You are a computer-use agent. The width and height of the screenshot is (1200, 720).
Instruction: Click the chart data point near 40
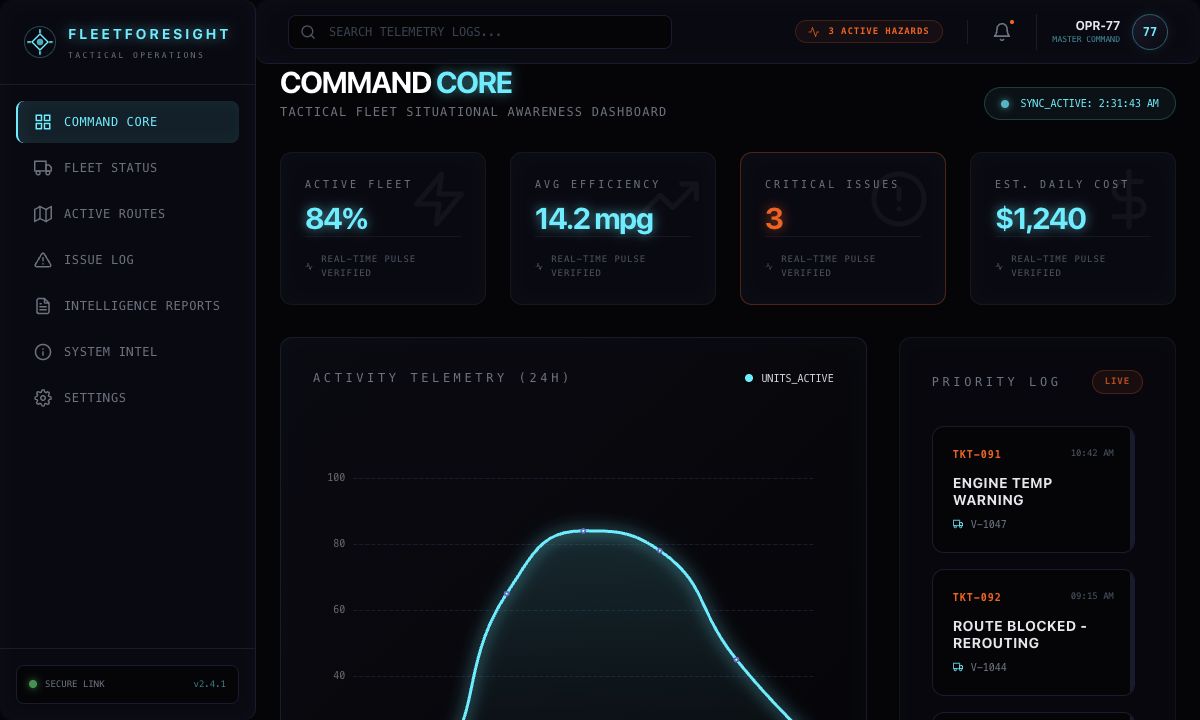coord(736,660)
